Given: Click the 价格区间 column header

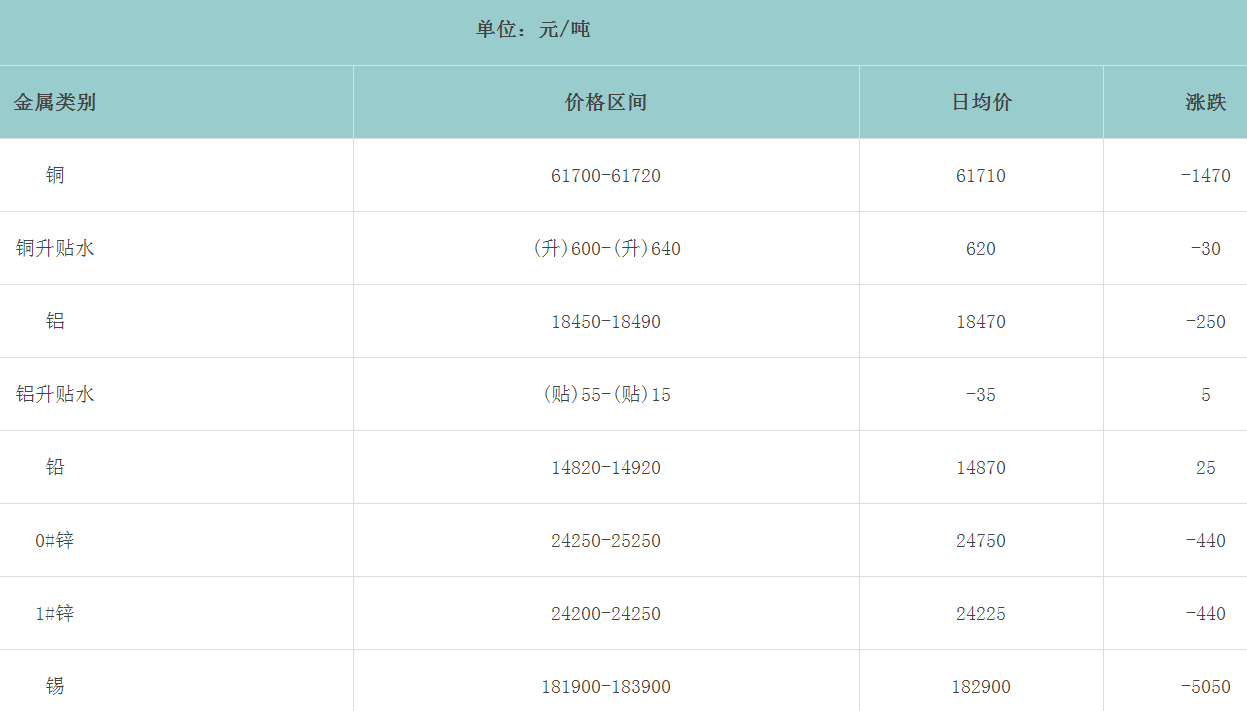Looking at the screenshot, I should pos(606,102).
